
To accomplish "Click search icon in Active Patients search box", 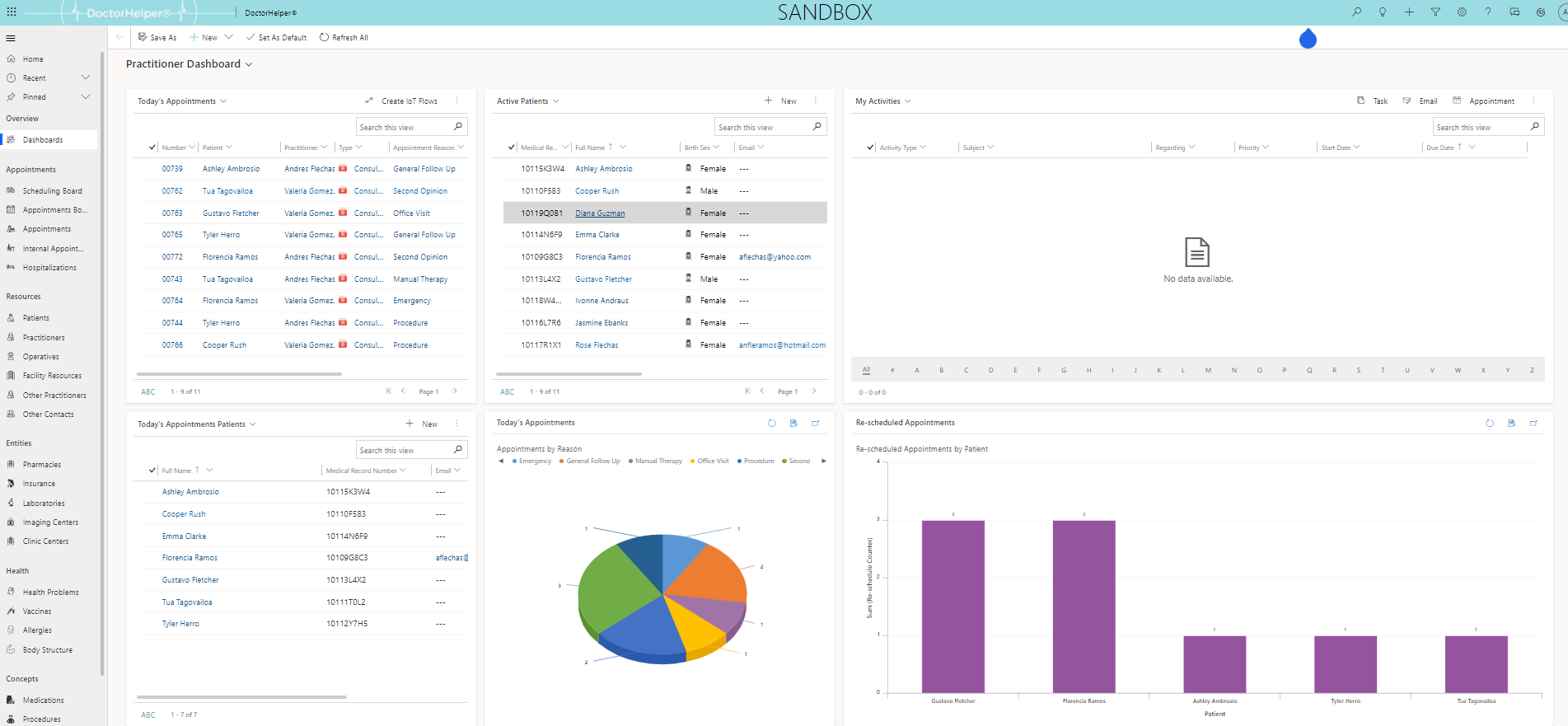I will point(817,127).
